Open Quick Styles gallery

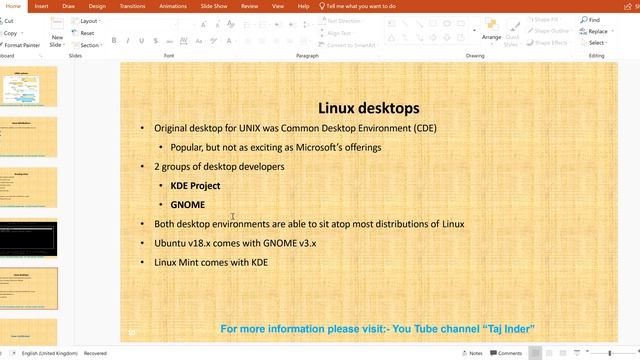[x=512, y=33]
